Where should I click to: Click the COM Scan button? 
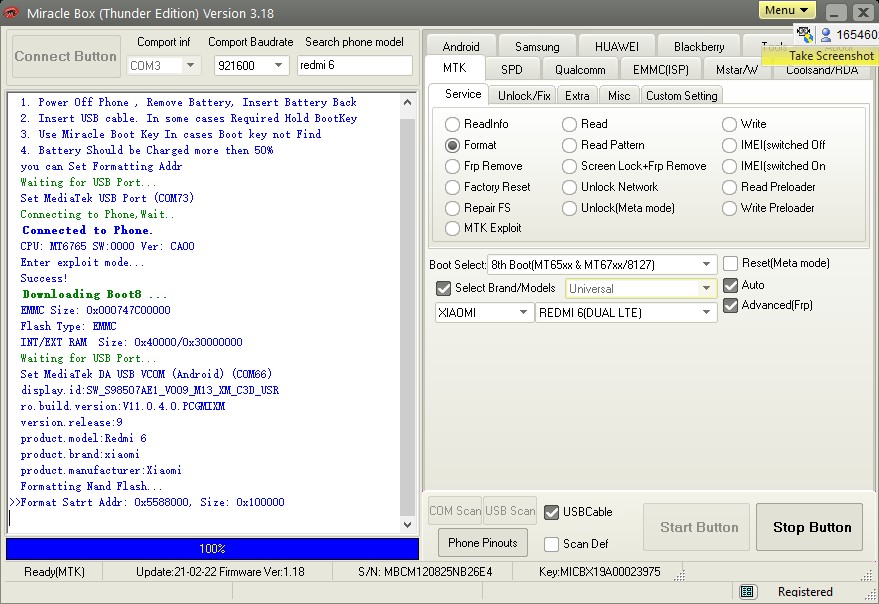coord(455,510)
